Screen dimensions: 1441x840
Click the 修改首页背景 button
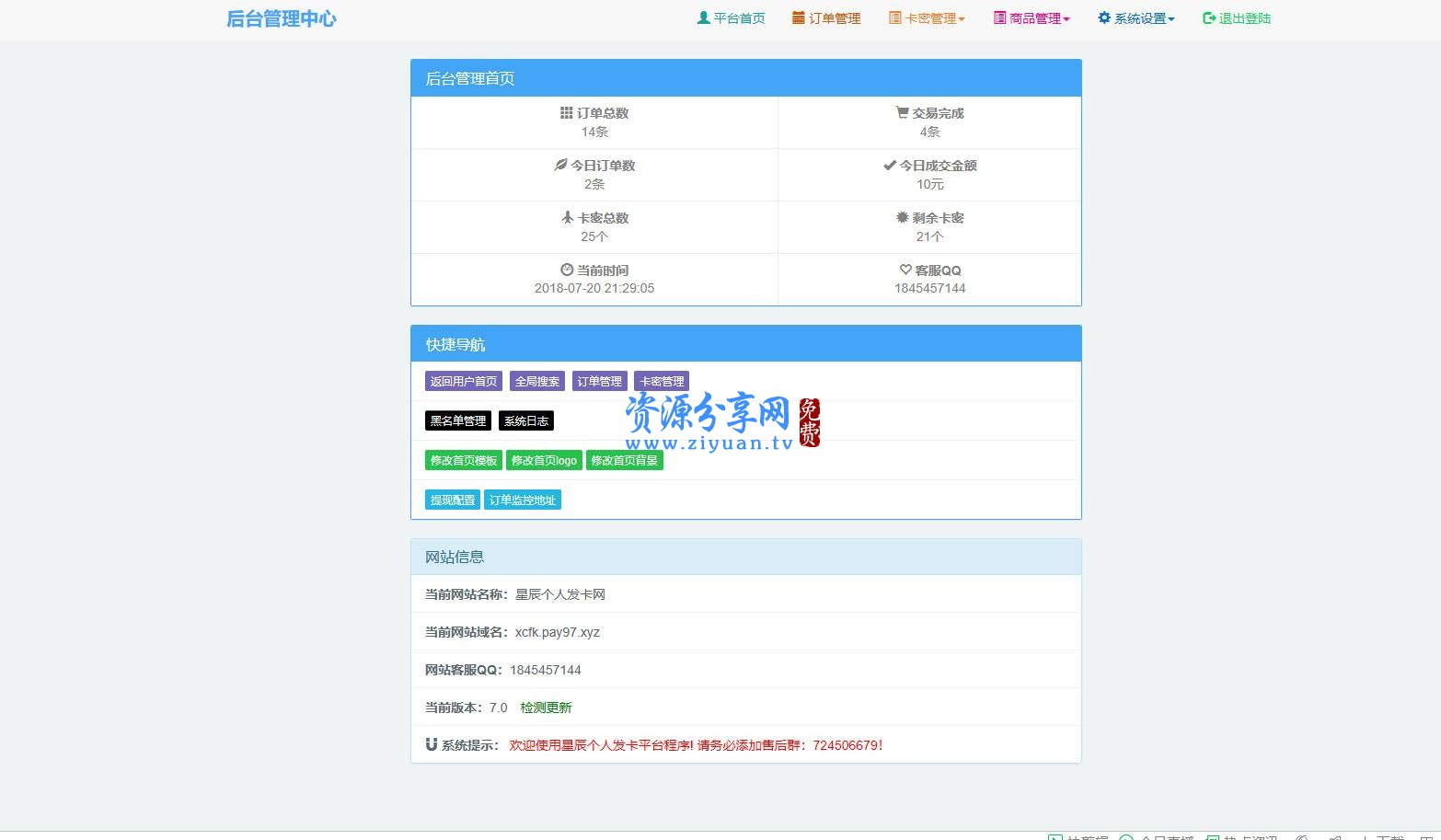[x=625, y=460]
